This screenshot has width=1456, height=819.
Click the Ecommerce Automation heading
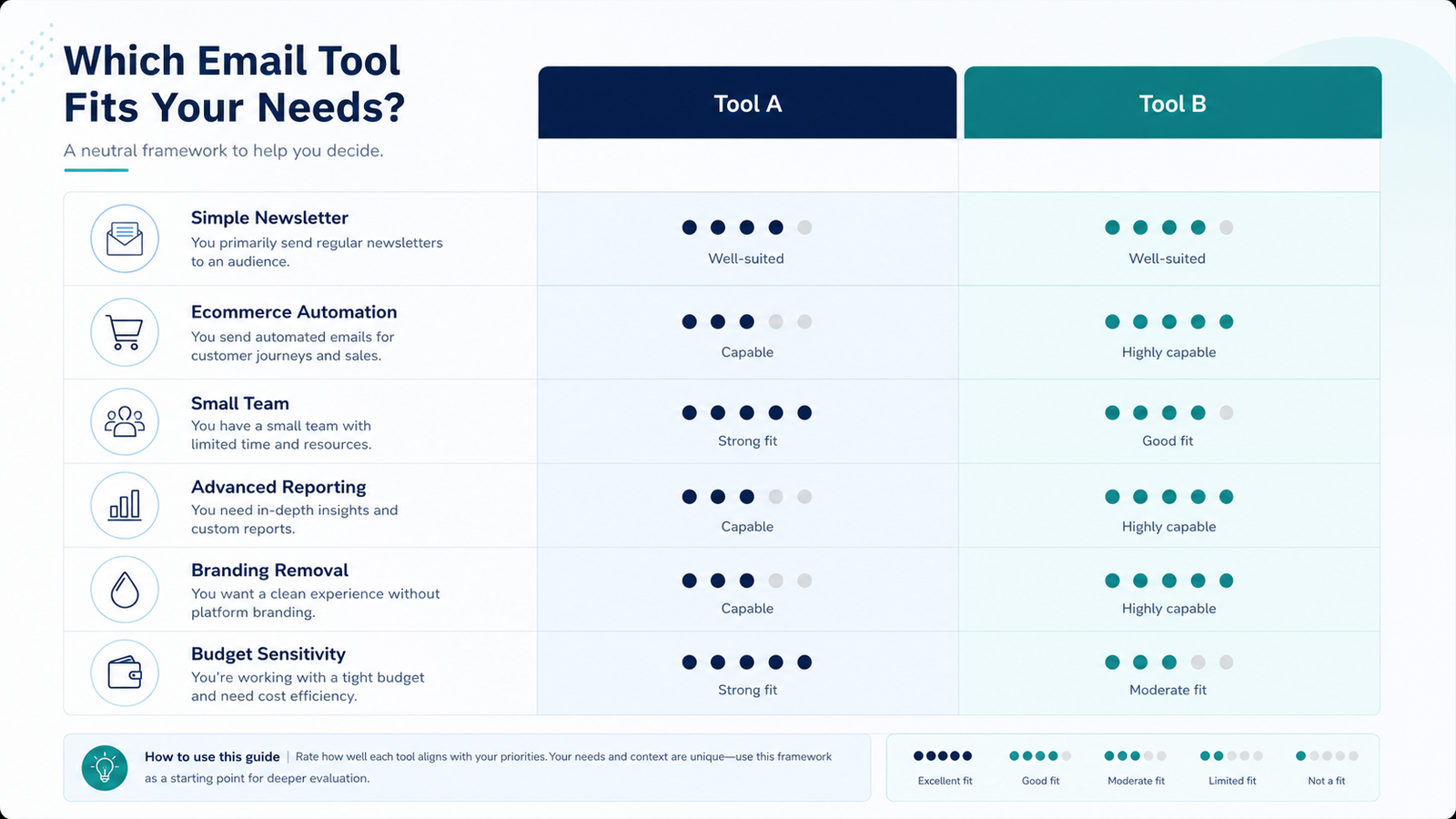tap(294, 312)
